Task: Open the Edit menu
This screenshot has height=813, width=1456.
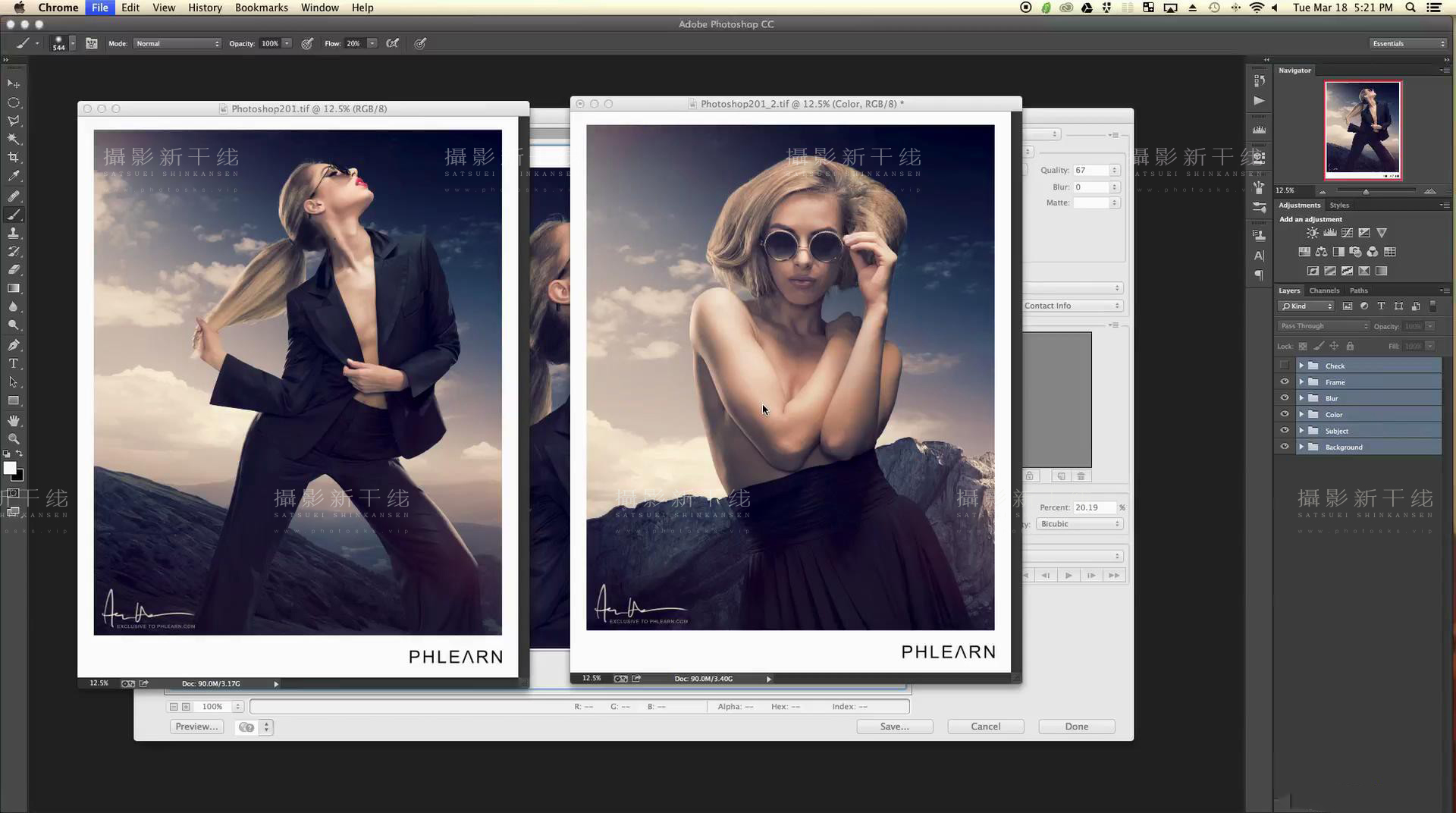Action: (x=130, y=8)
